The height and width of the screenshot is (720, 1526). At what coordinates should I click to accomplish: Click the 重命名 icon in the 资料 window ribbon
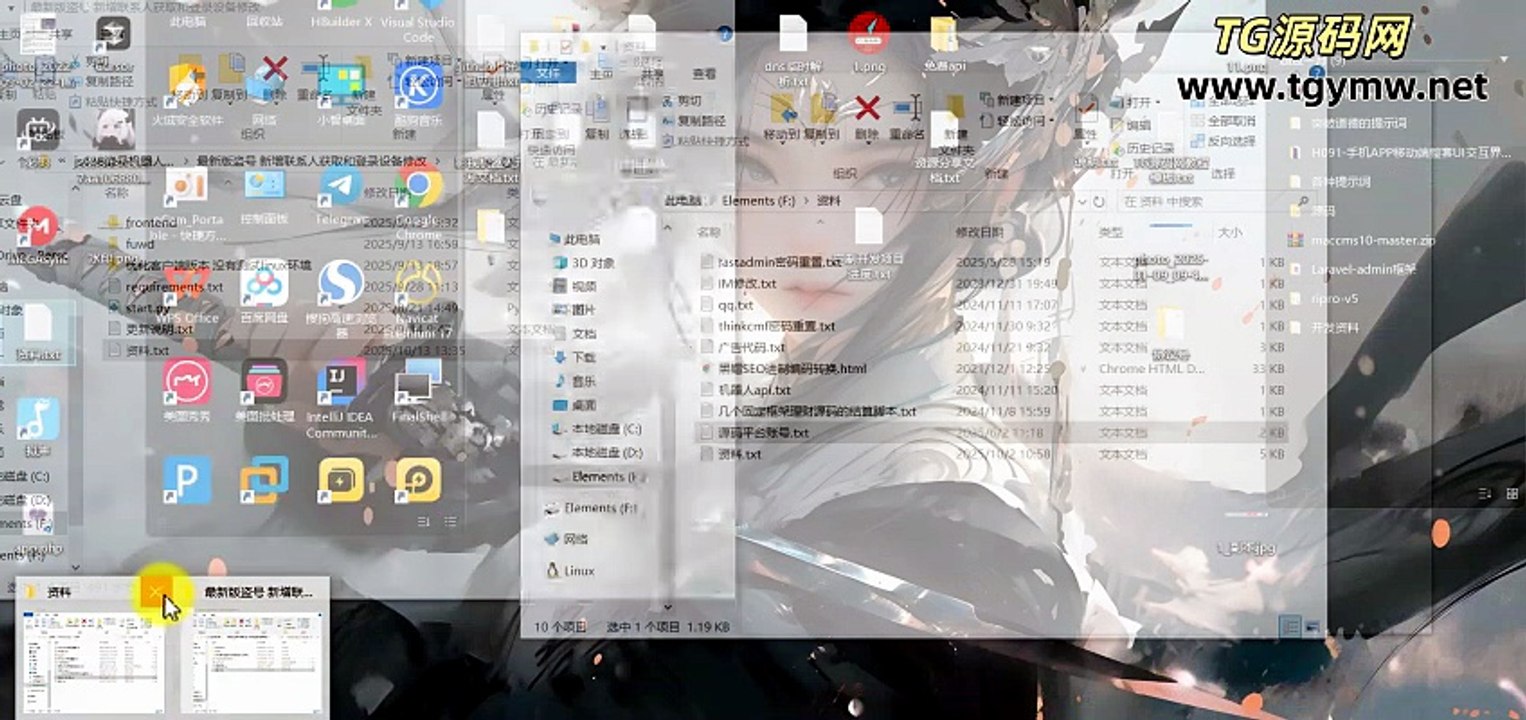click(907, 116)
